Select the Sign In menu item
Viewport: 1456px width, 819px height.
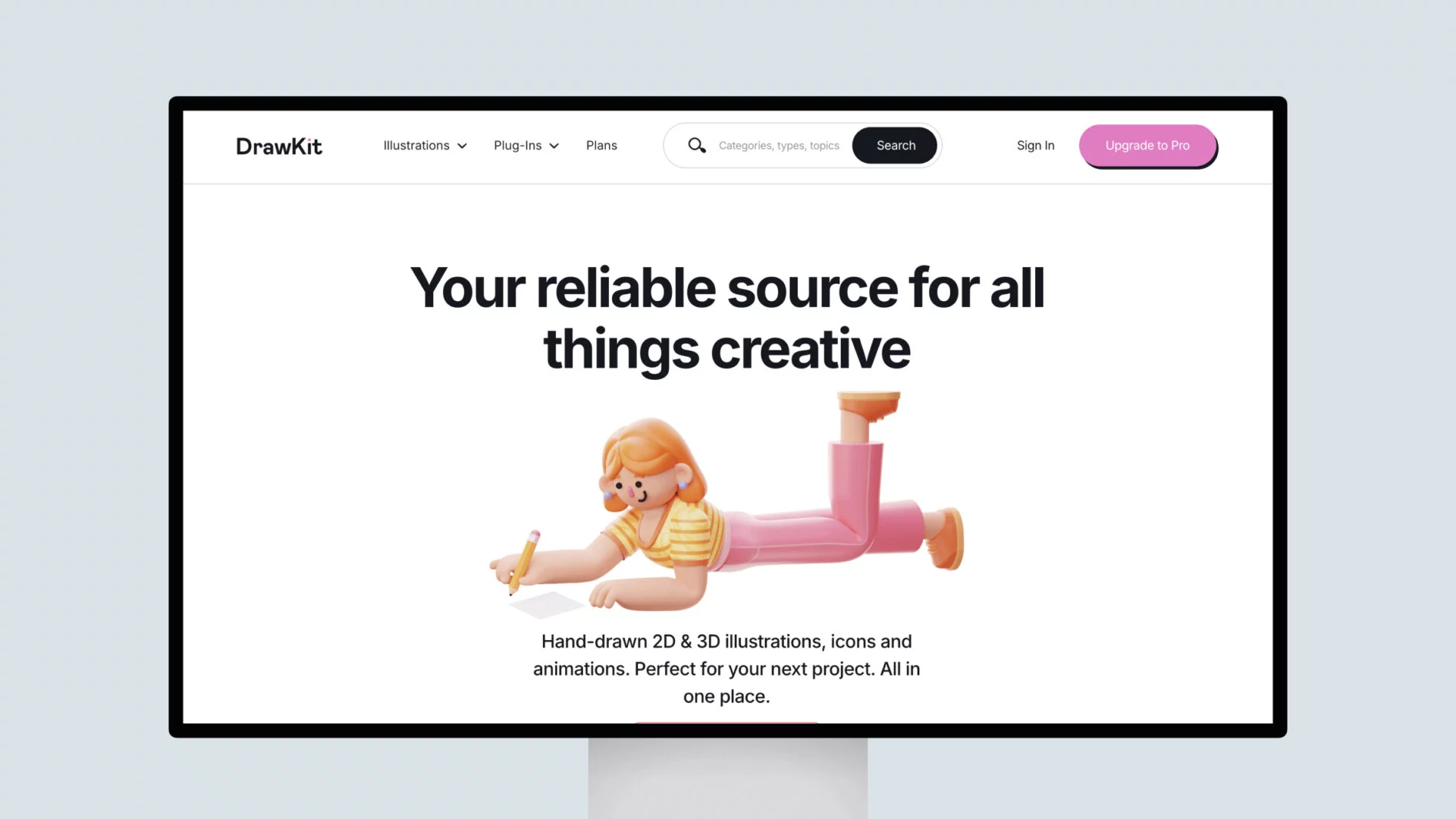coord(1035,145)
